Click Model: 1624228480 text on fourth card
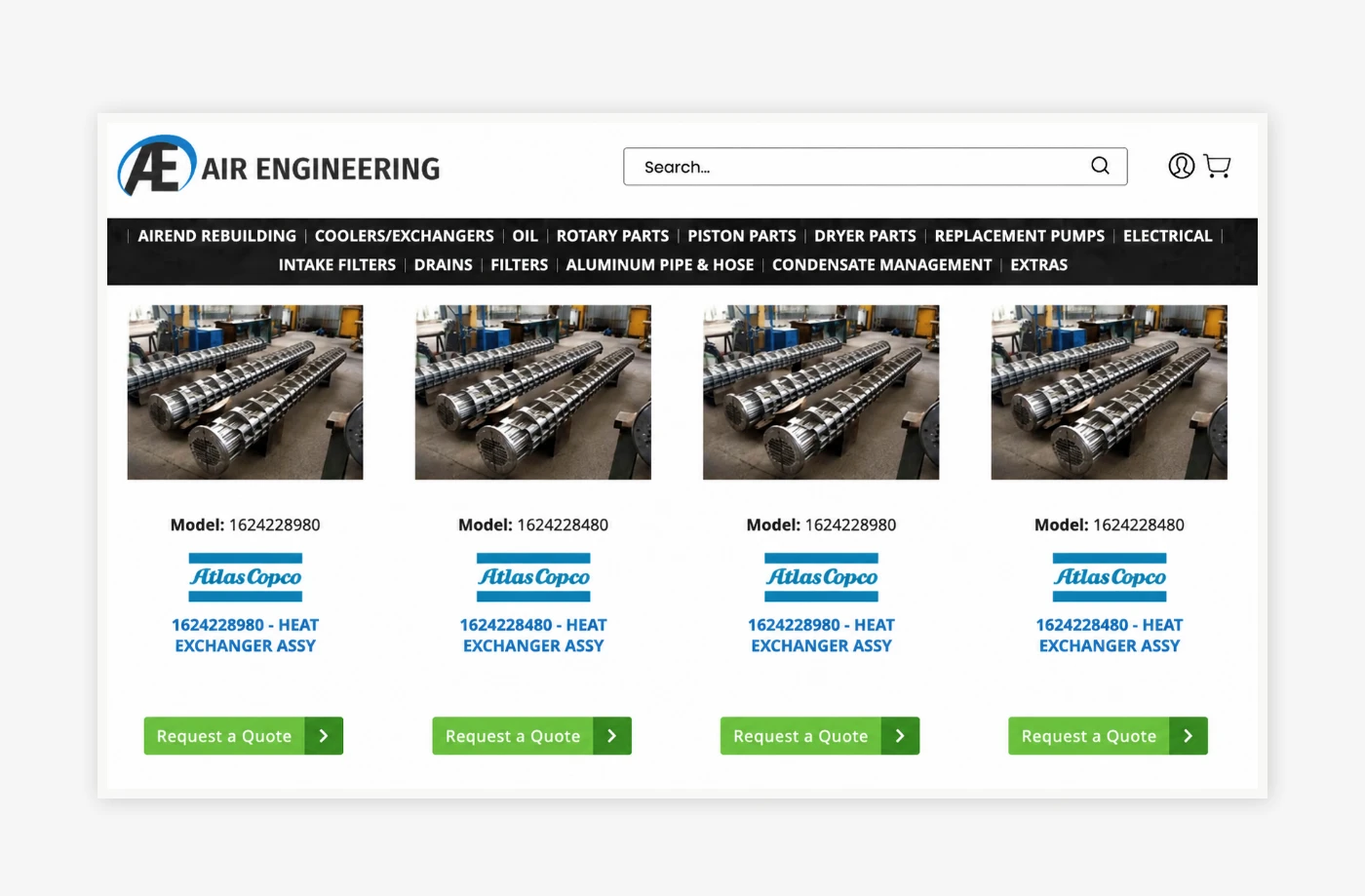The height and width of the screenshot is (896, 1365). point(1110,525)
